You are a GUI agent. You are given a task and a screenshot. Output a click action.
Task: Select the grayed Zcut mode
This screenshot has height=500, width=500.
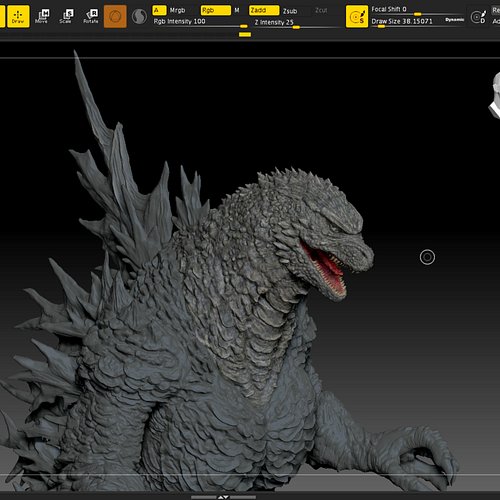tap(321, 10)
